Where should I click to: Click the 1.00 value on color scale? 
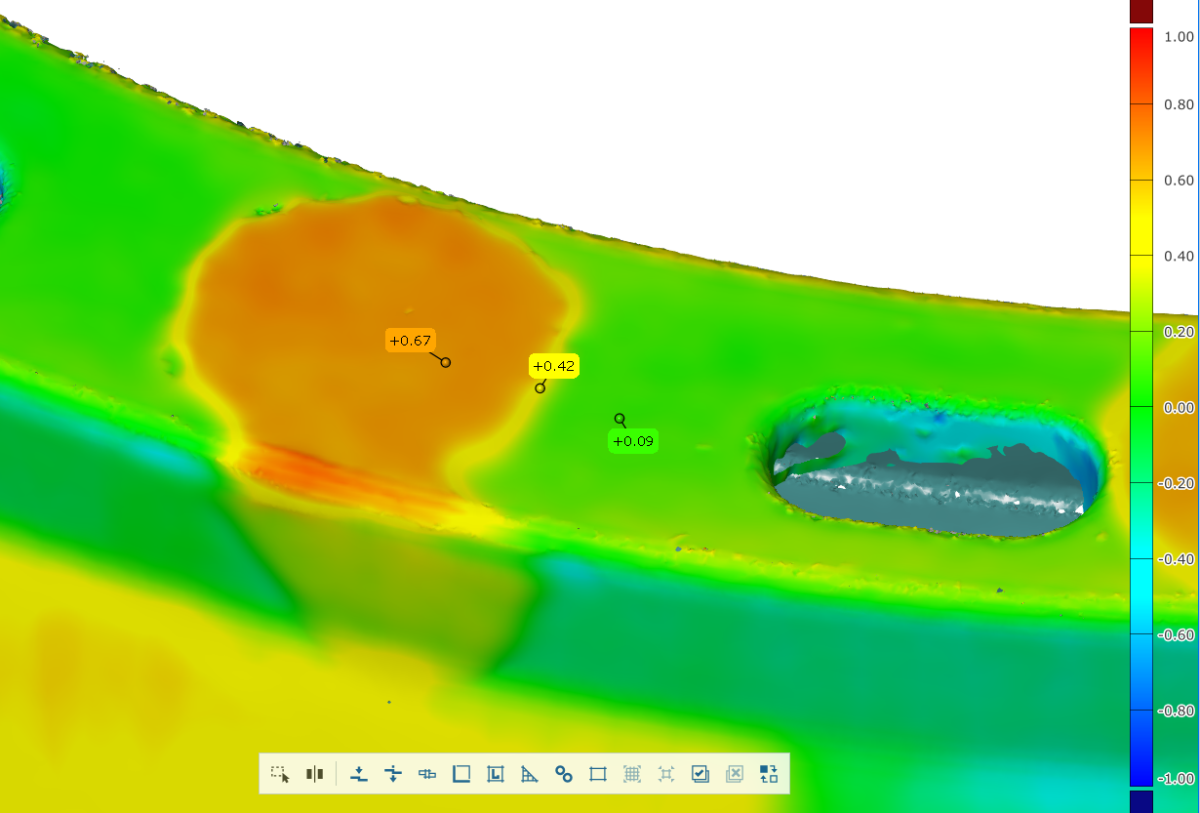pyautogui.click(x=1179, y=36)
